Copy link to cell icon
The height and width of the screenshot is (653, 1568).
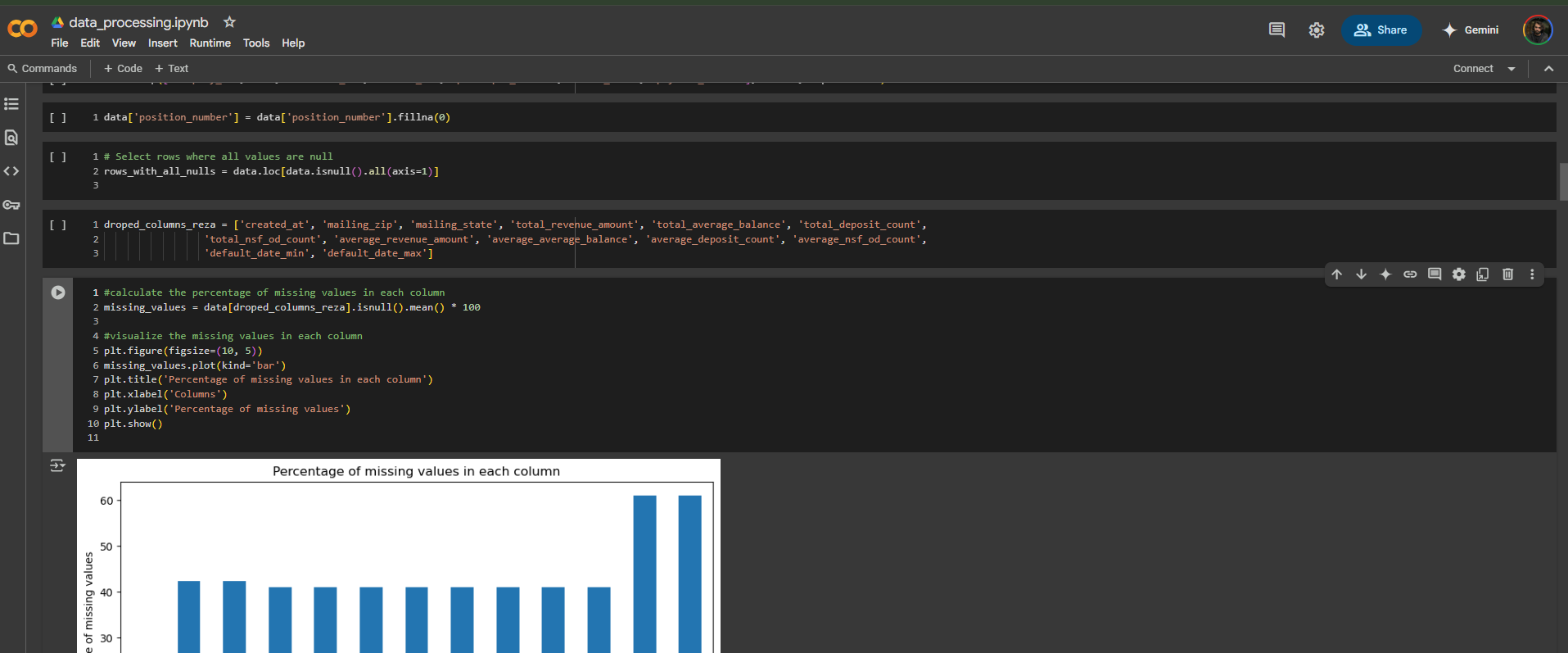coord(1410,274)
